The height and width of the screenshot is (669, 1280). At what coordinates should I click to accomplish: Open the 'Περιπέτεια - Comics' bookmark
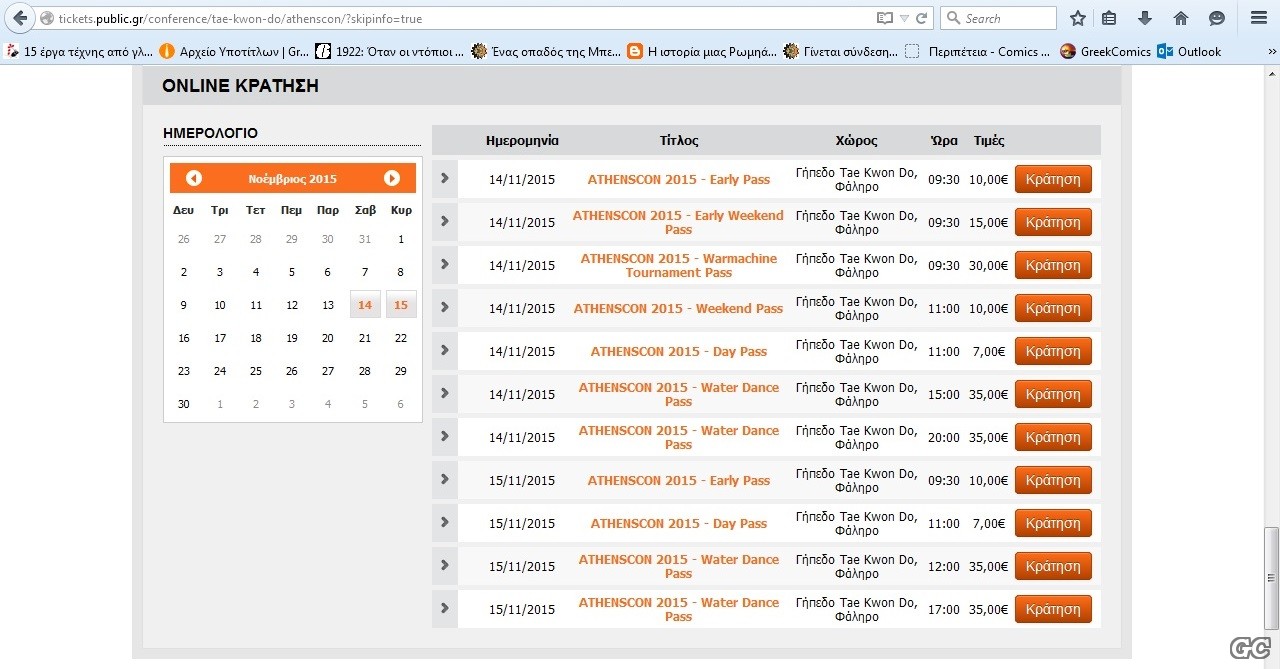coord(978,51)
